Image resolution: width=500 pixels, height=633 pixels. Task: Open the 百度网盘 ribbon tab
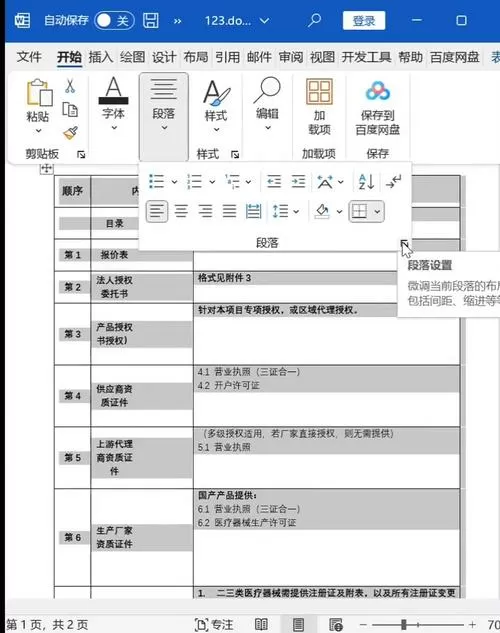(x=454, y=57)
